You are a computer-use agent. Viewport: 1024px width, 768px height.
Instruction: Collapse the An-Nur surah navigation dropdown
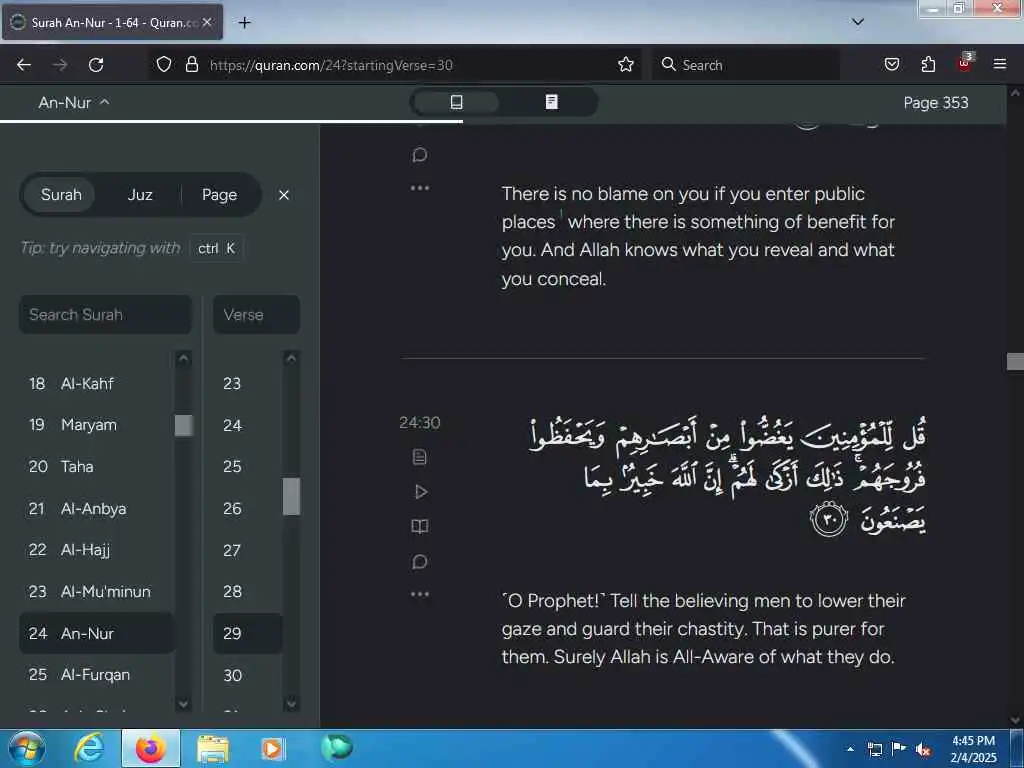[74, 103]
